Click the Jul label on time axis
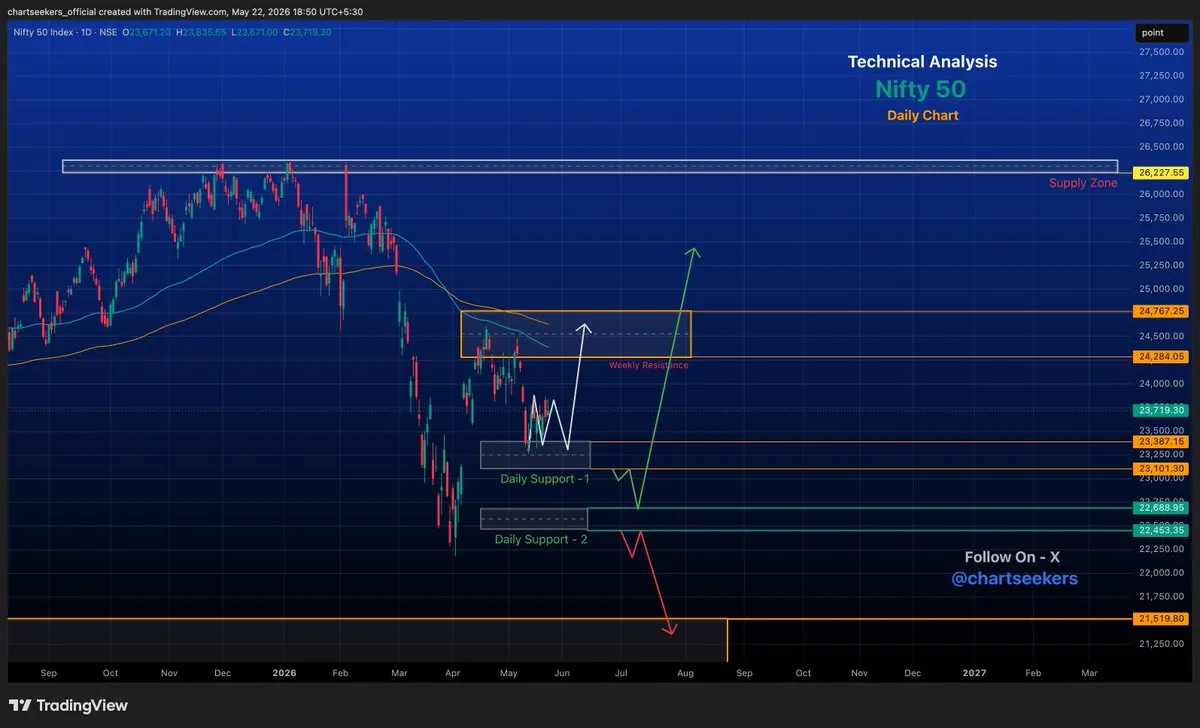 point(621,673)
